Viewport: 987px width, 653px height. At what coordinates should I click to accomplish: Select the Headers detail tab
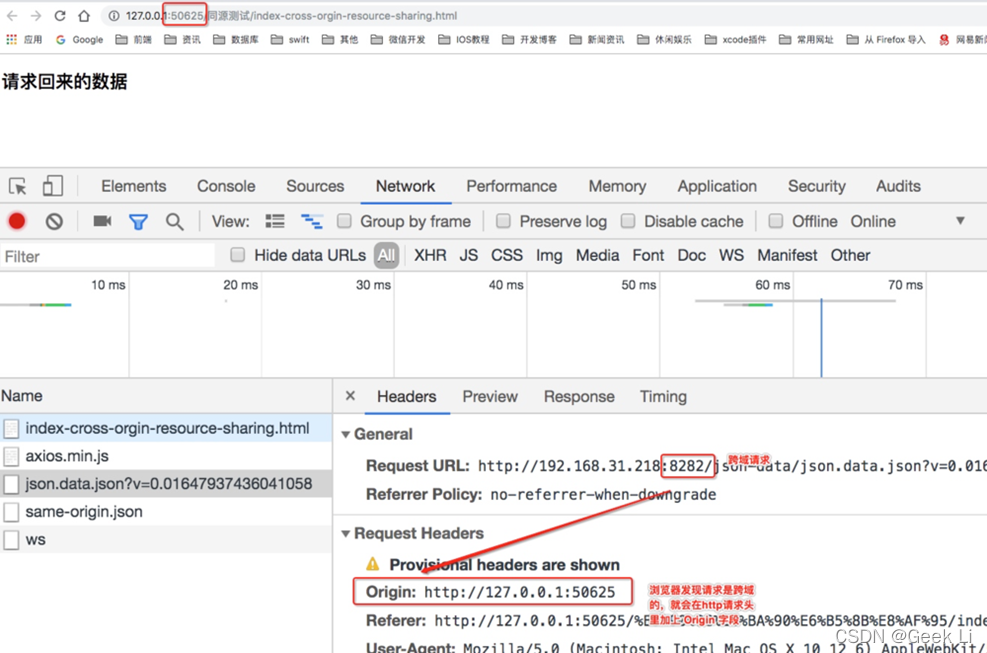coord(407,397)
